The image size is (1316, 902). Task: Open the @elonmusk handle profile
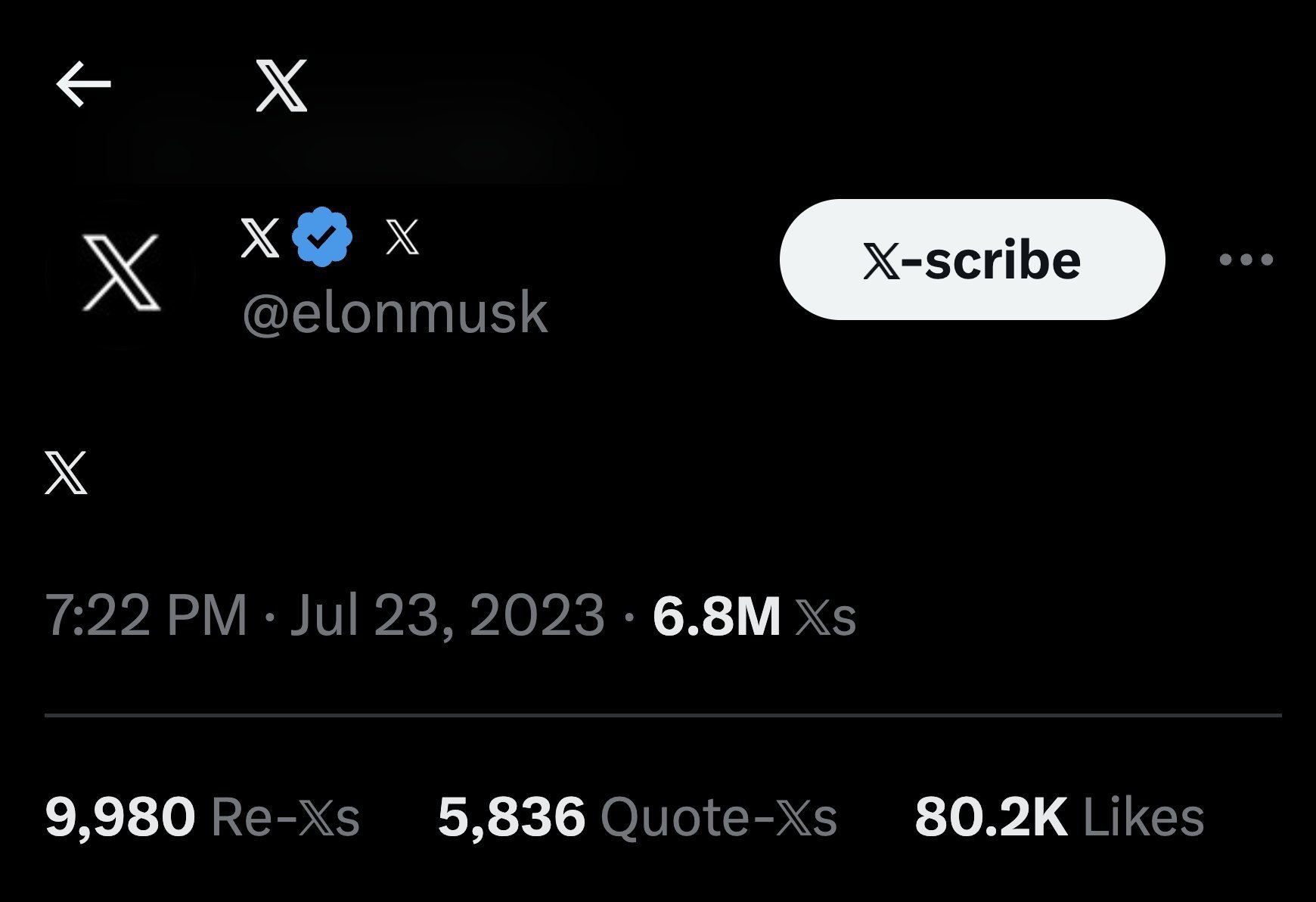[x=395, y=313]
